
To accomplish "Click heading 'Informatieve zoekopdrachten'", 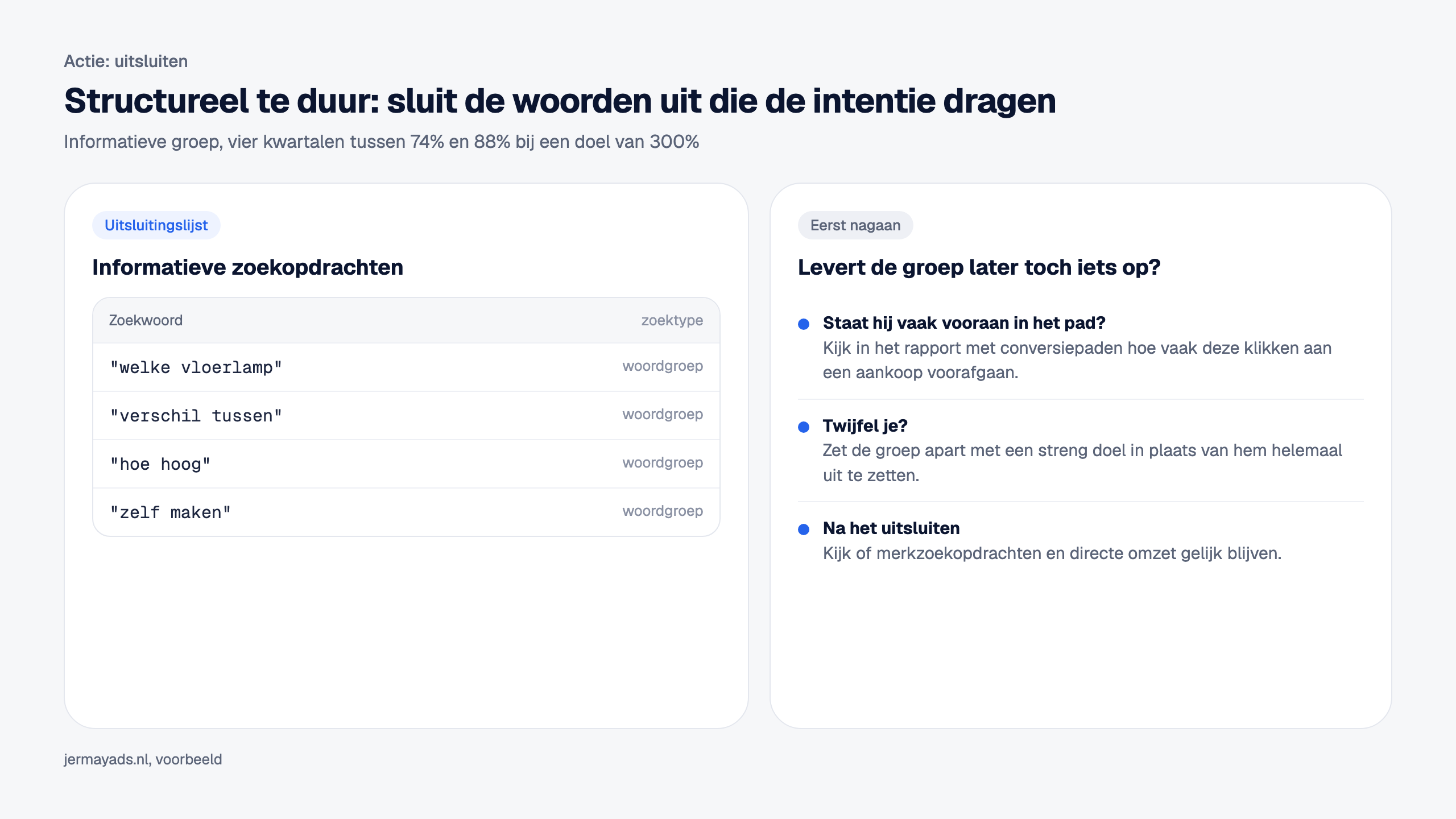I will (x=248, y=267).
